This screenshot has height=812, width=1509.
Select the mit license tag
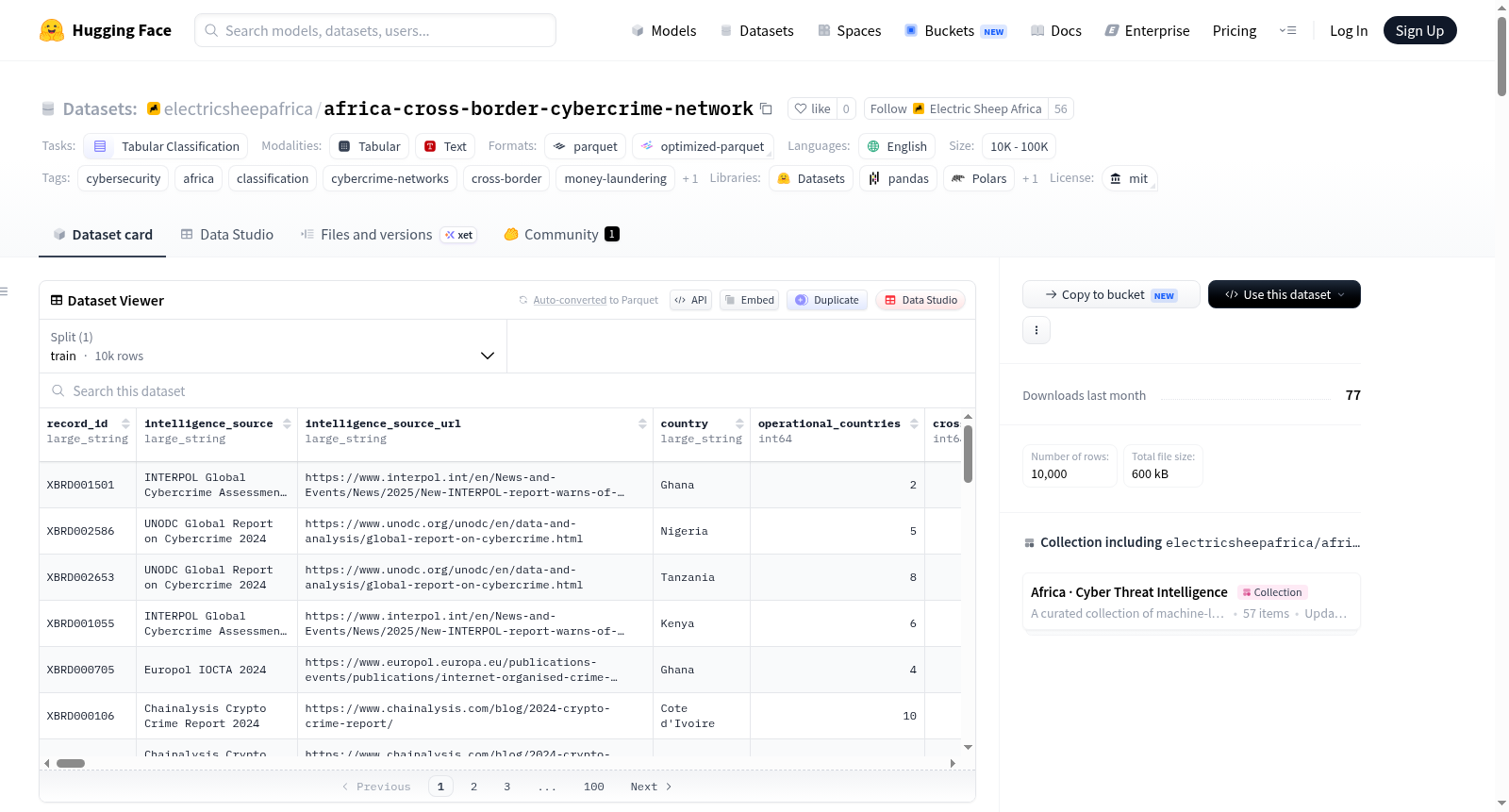(1129, 178)
